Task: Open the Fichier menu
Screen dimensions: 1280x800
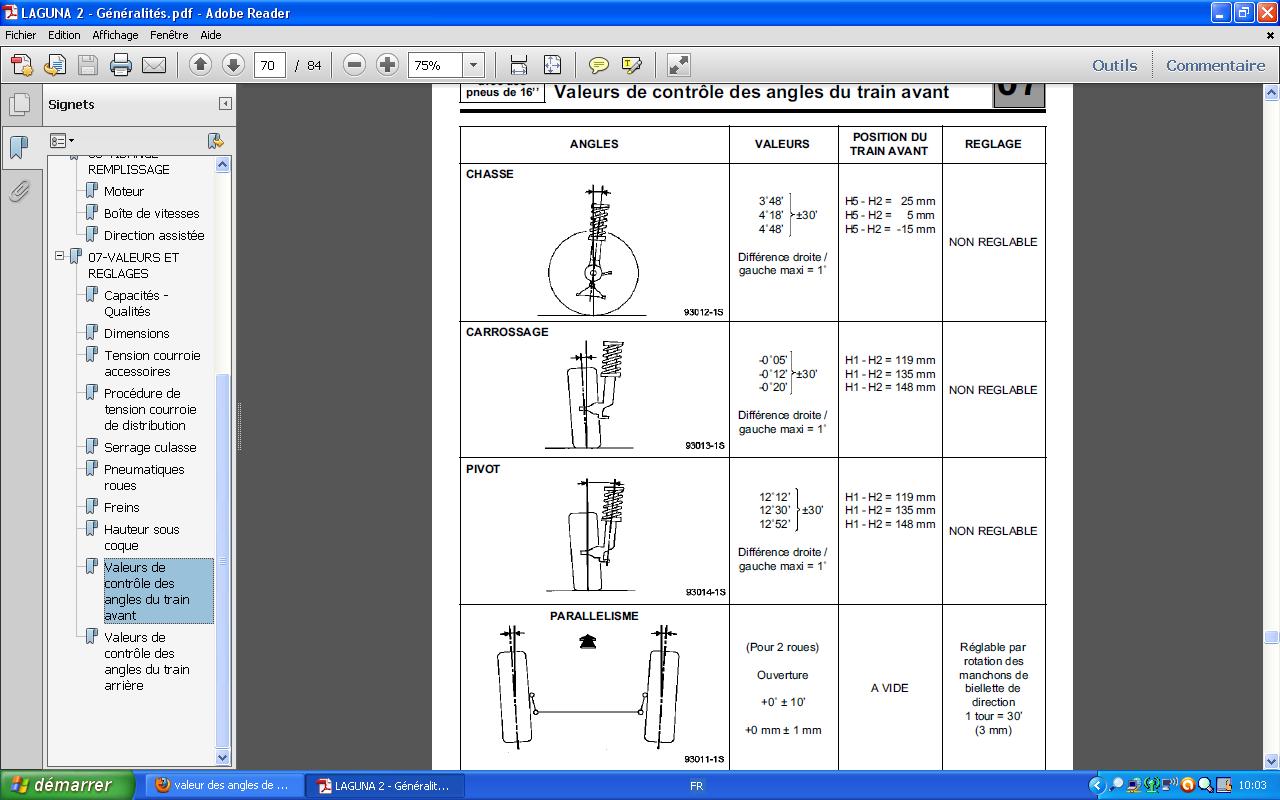Action: coord(21,35)
